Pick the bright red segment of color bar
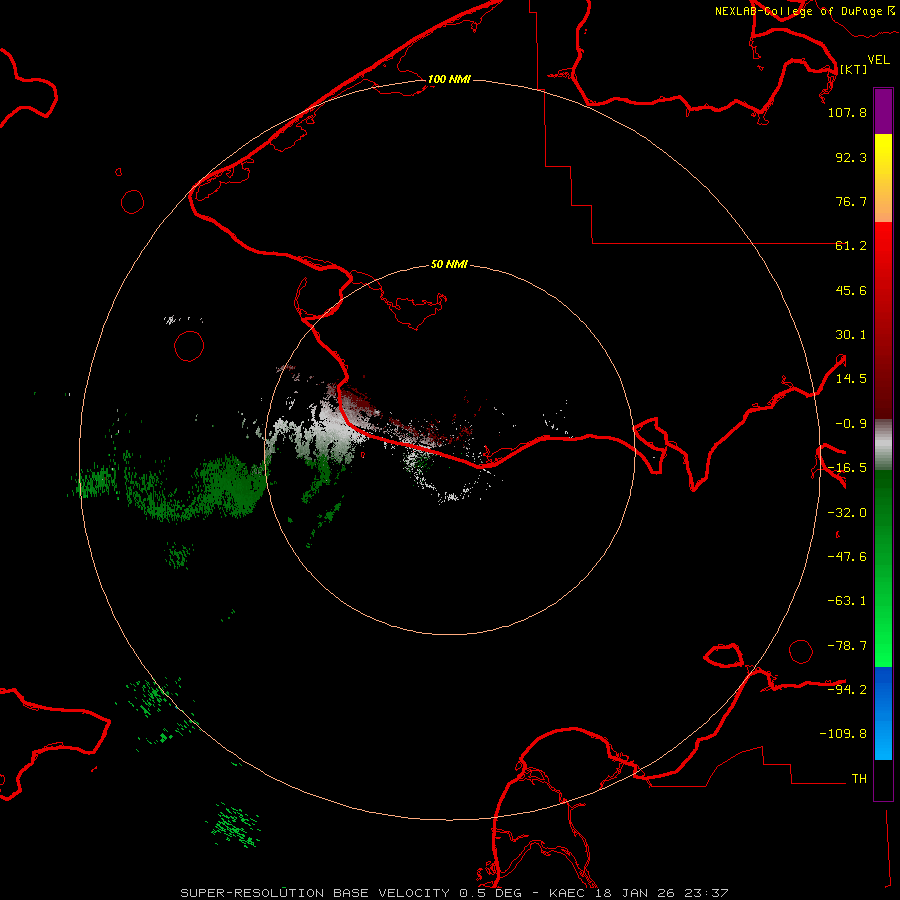900x900 pixels. (883, 321)
